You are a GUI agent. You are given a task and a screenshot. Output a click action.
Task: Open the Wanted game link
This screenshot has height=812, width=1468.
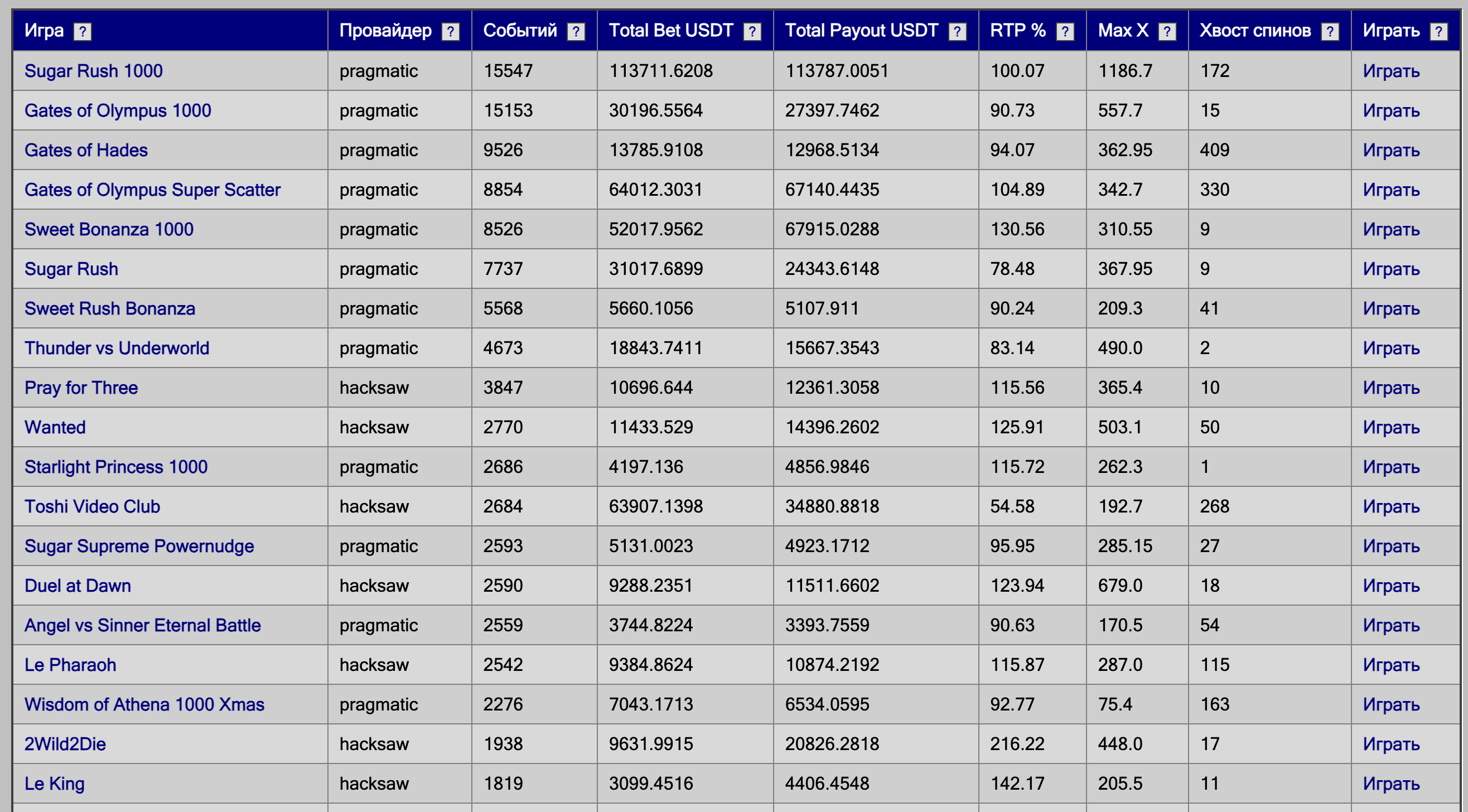55,427
